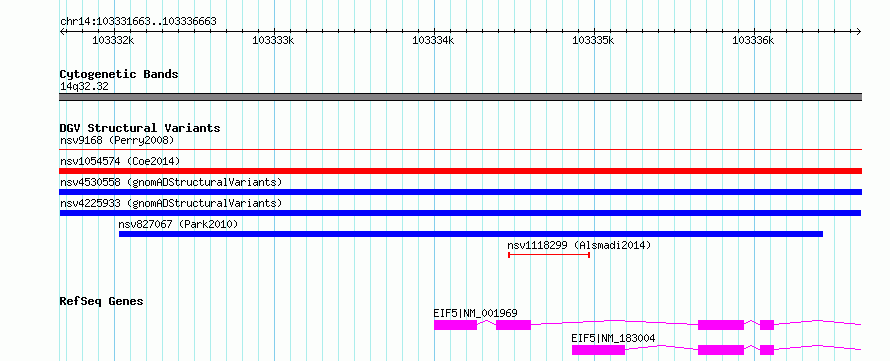Select first exon of EIF5|NM_001969 transcript

[456, 325]
